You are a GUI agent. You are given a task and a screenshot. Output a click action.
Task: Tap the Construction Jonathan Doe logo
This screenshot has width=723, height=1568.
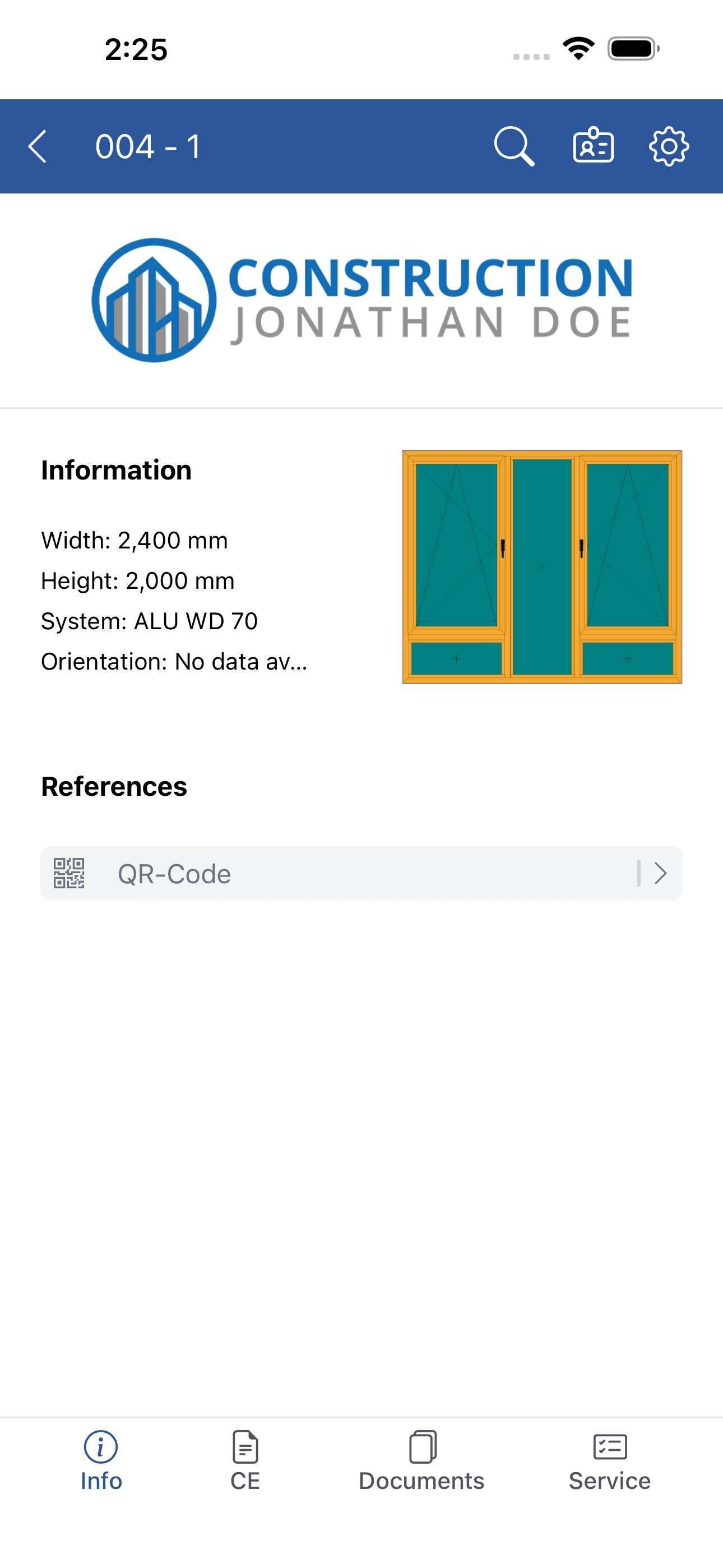(361, 300)
